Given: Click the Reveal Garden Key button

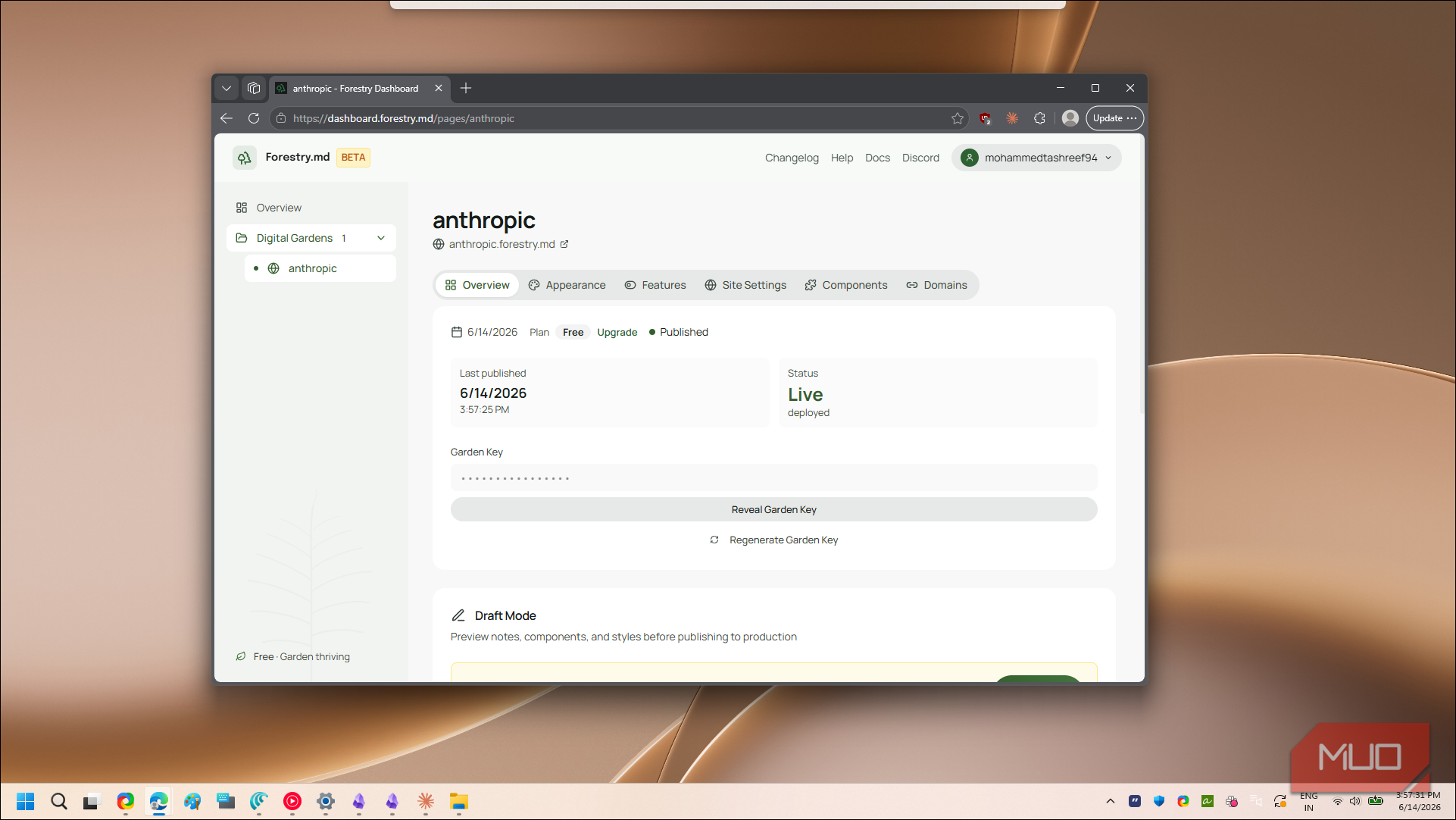Looking at the screenshot, I should click(x=773, y=509).
